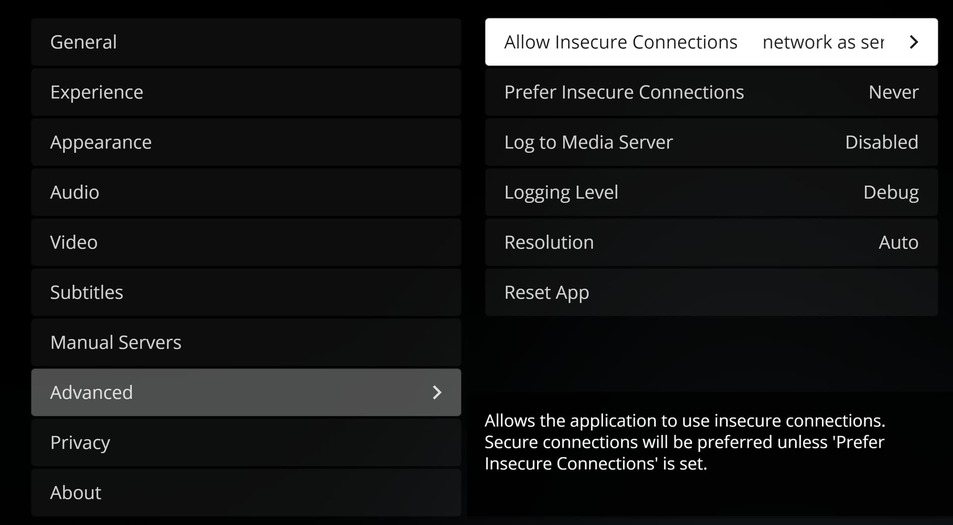Open Subtitles settings
953x525 pixels.
[245, 292]
